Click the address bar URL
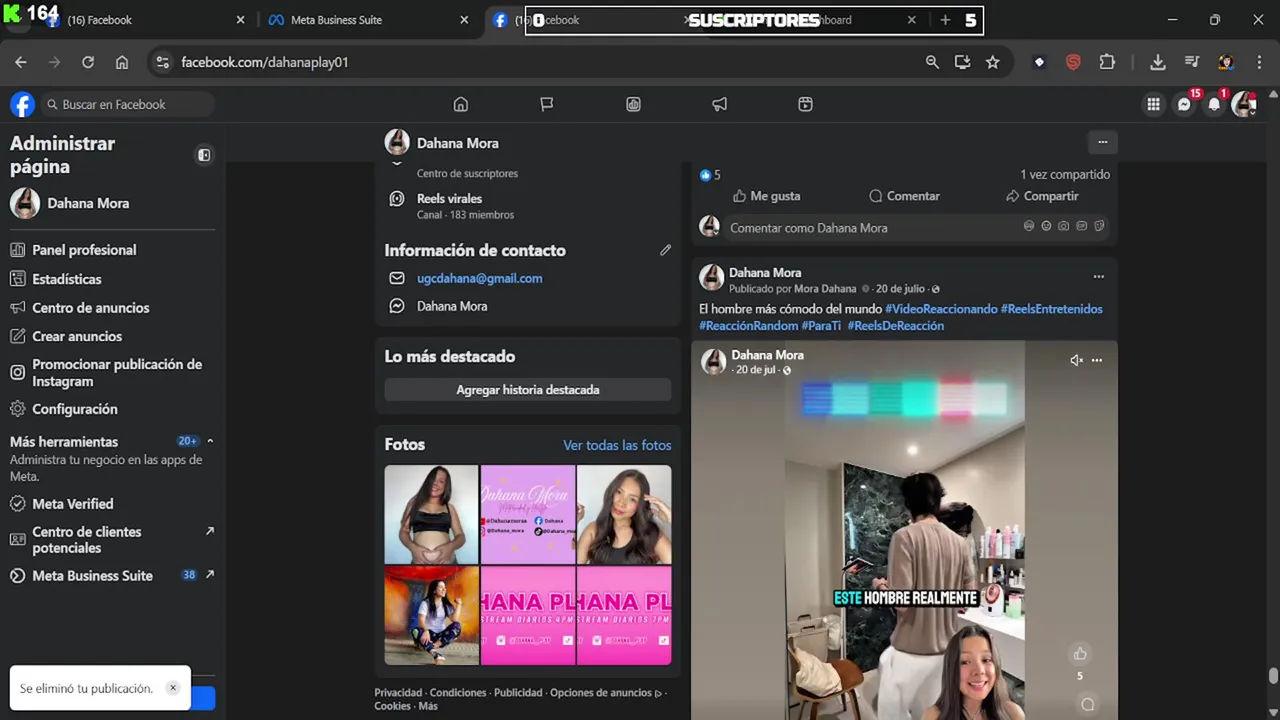This screenshot has width=1280, height=720. 265,62
